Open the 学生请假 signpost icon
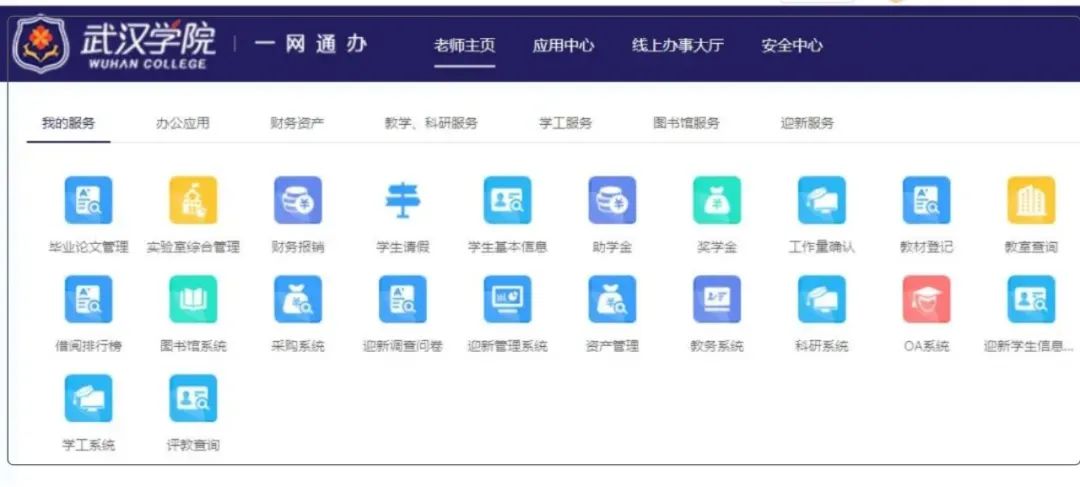 [x=403, y=201]
